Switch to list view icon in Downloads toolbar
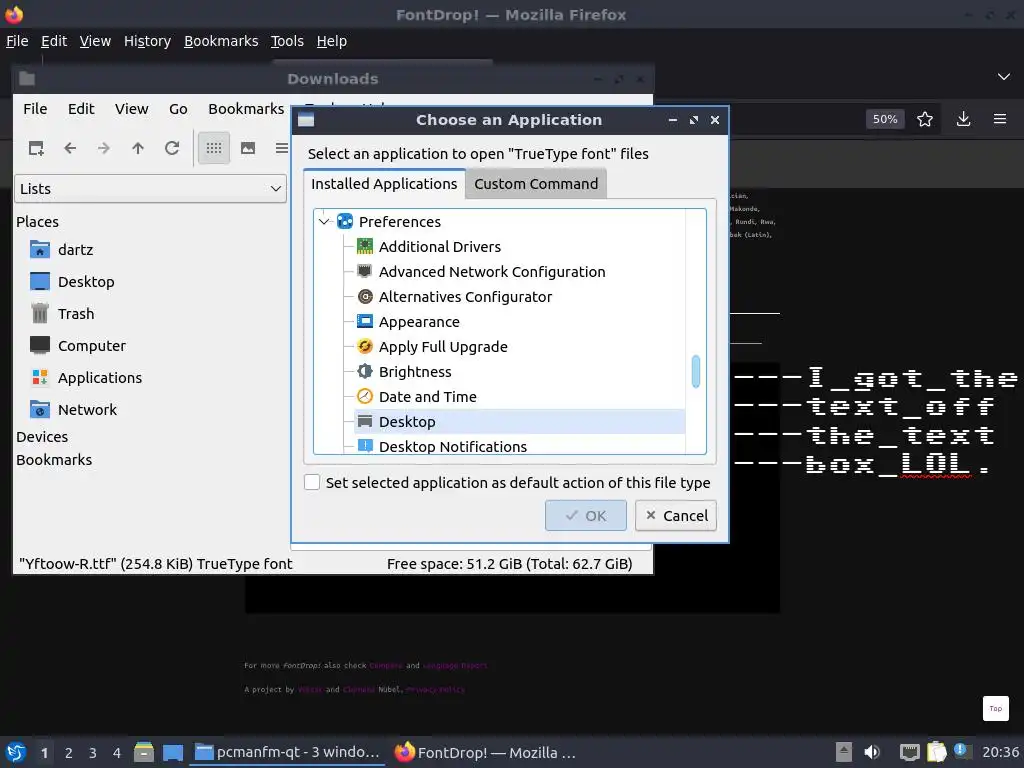This screenshot has height=768, width=1024. [x=281, y=148]
